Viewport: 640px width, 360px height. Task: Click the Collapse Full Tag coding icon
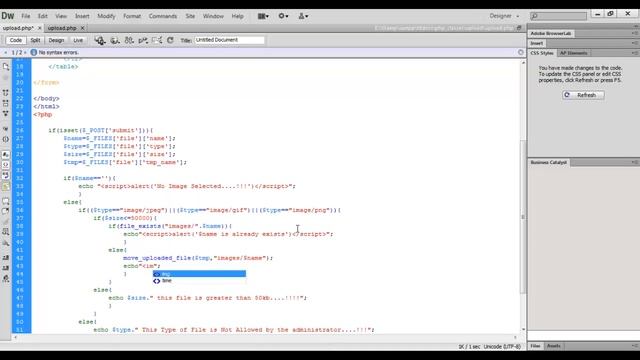point(6,93)
